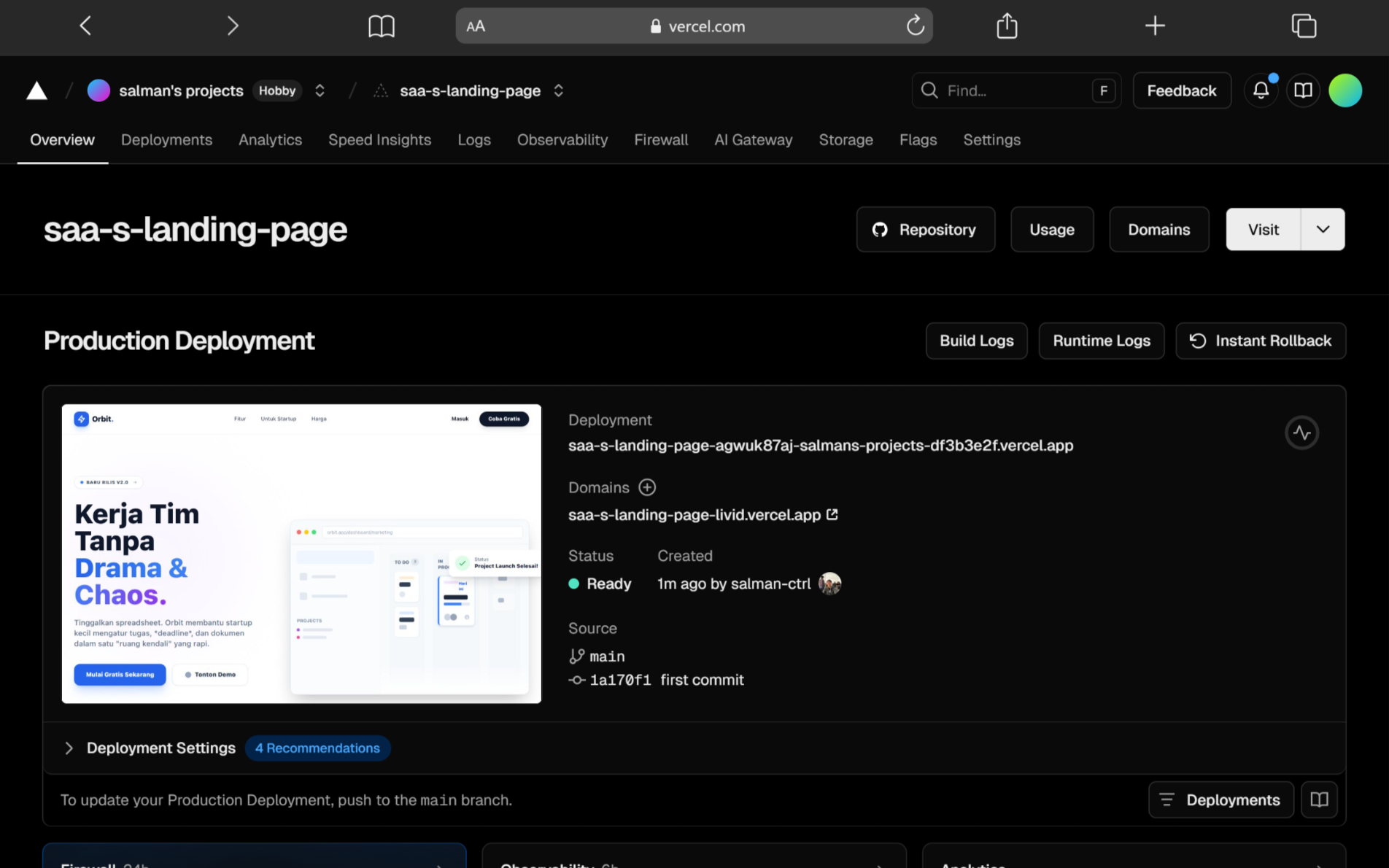Screen dimensions: 1389x868
Task: Open external link icon next to domain
Action: tap(832, 515)
